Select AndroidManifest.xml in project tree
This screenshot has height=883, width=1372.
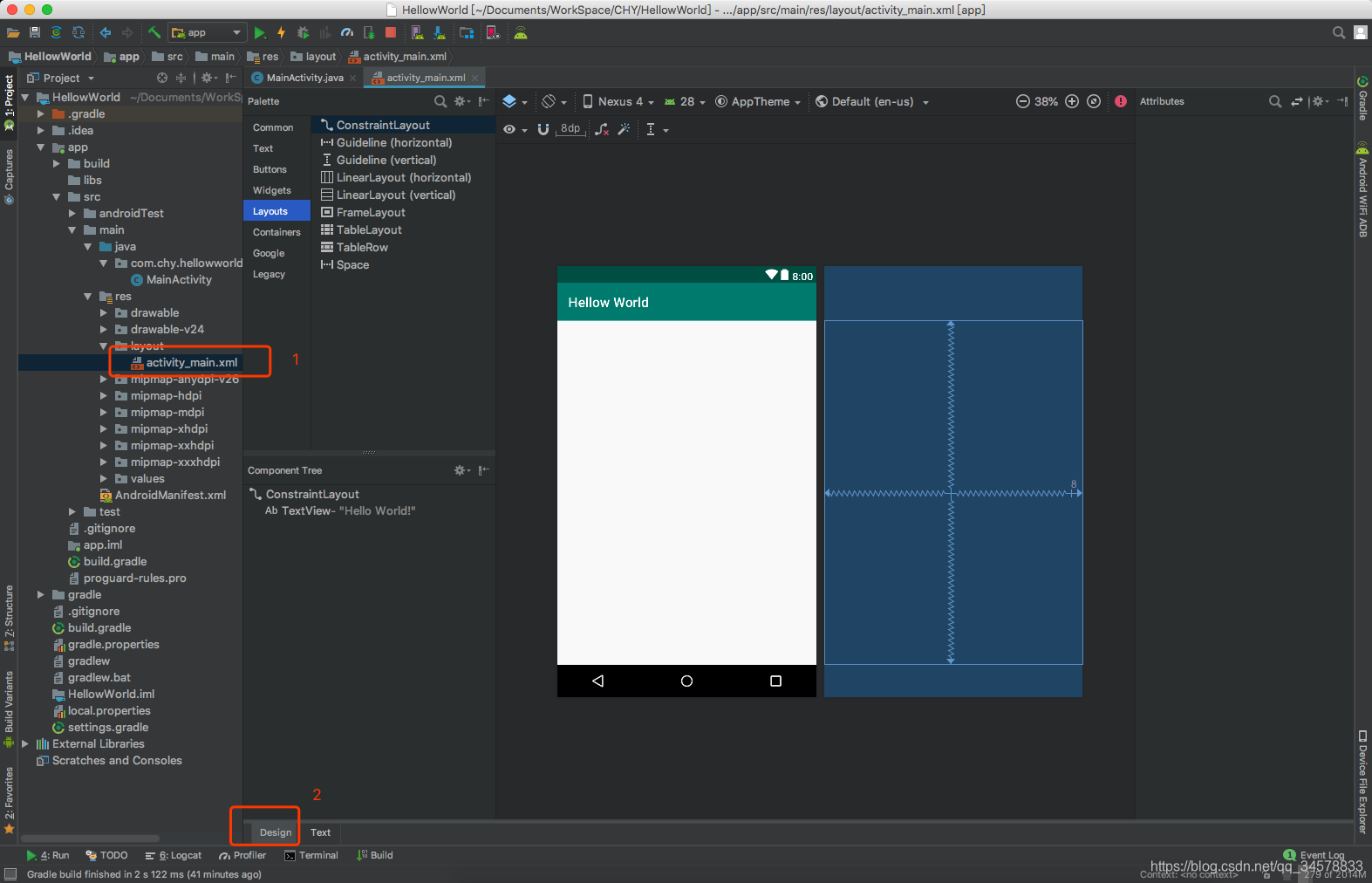[163, 495]
